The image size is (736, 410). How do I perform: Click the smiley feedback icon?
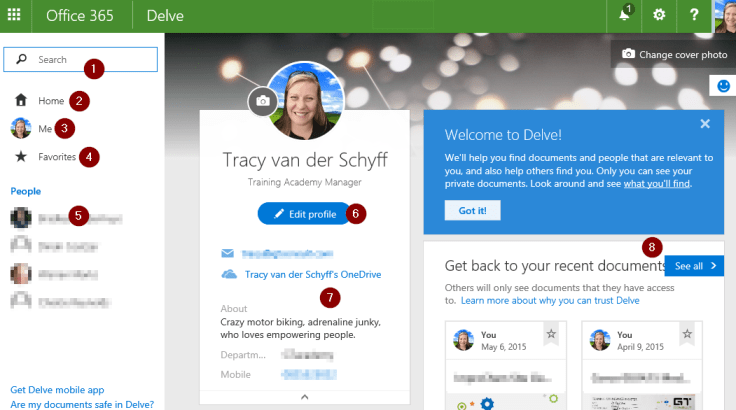coord(723,87)
